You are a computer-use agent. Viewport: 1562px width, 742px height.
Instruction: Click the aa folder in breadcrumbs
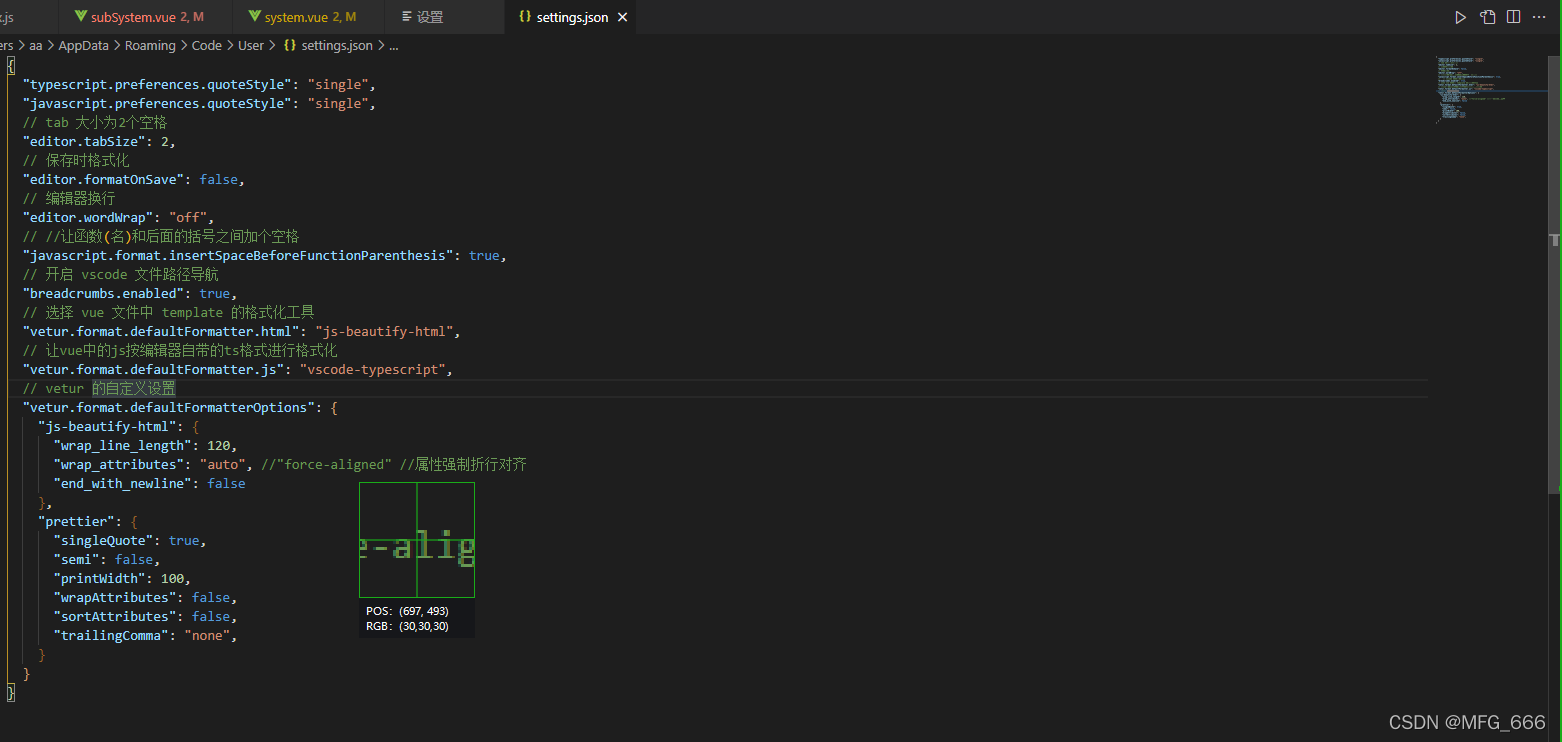[x=34, y=45]
